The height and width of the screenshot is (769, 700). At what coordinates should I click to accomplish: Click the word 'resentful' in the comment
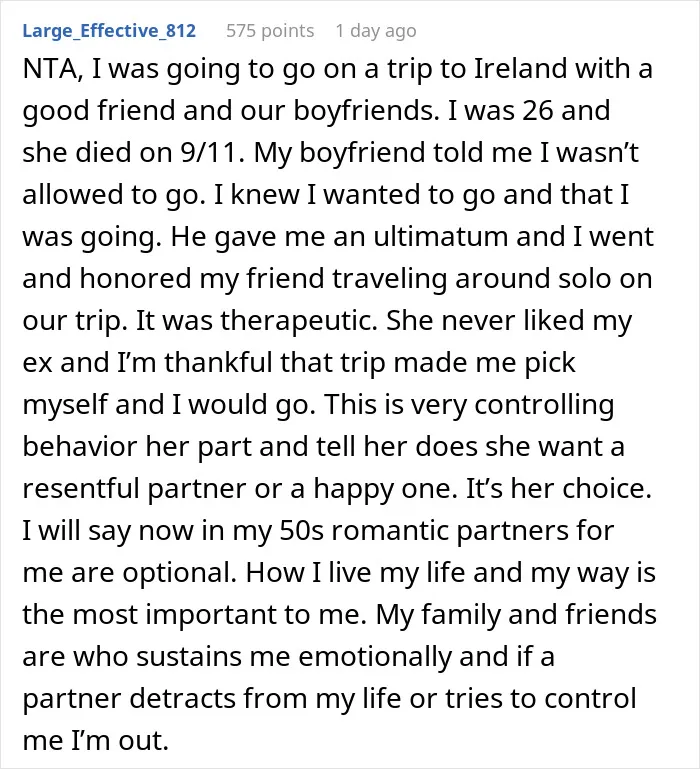(x=81, y=489)
